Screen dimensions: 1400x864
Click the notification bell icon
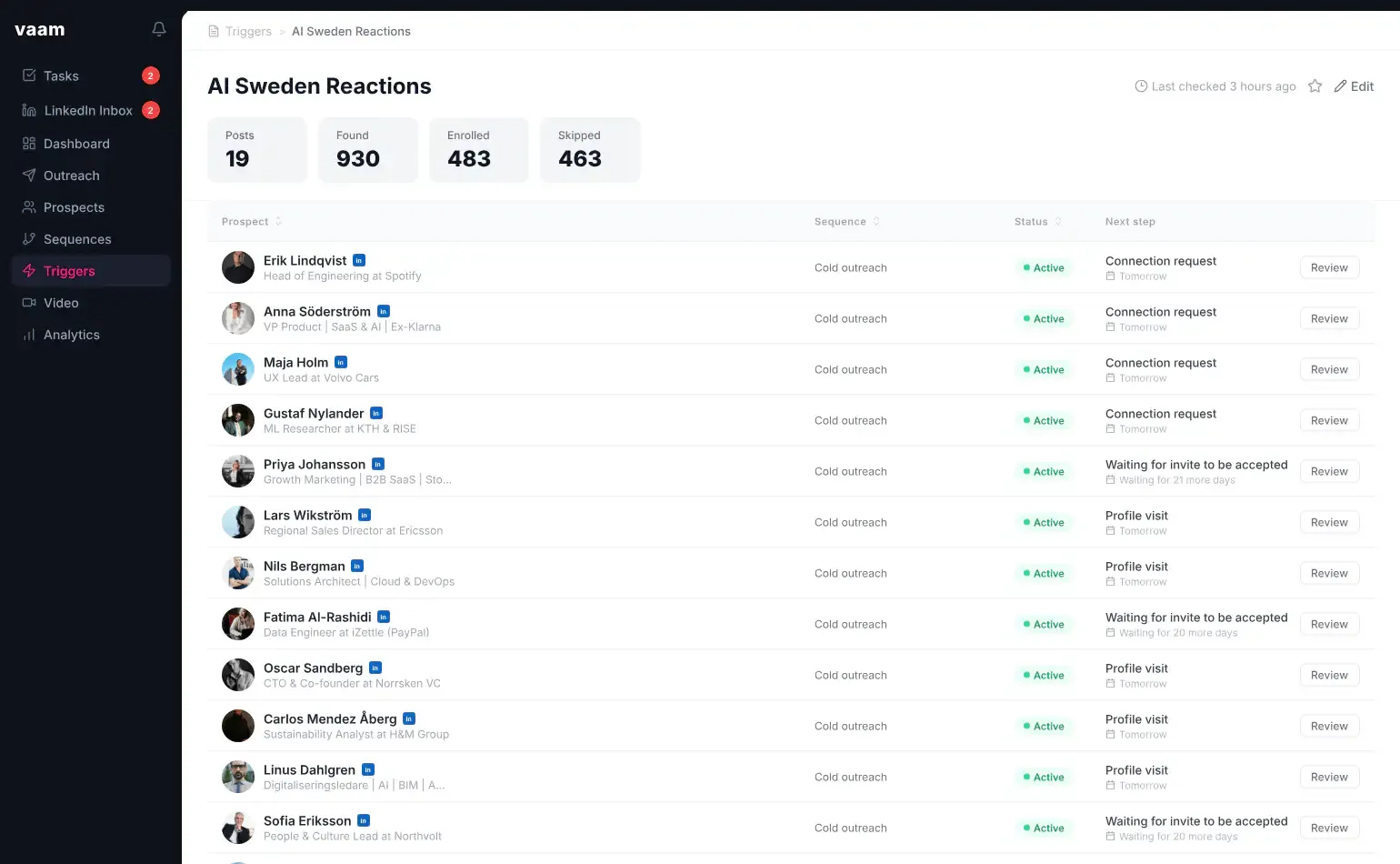tap(159, 29)
